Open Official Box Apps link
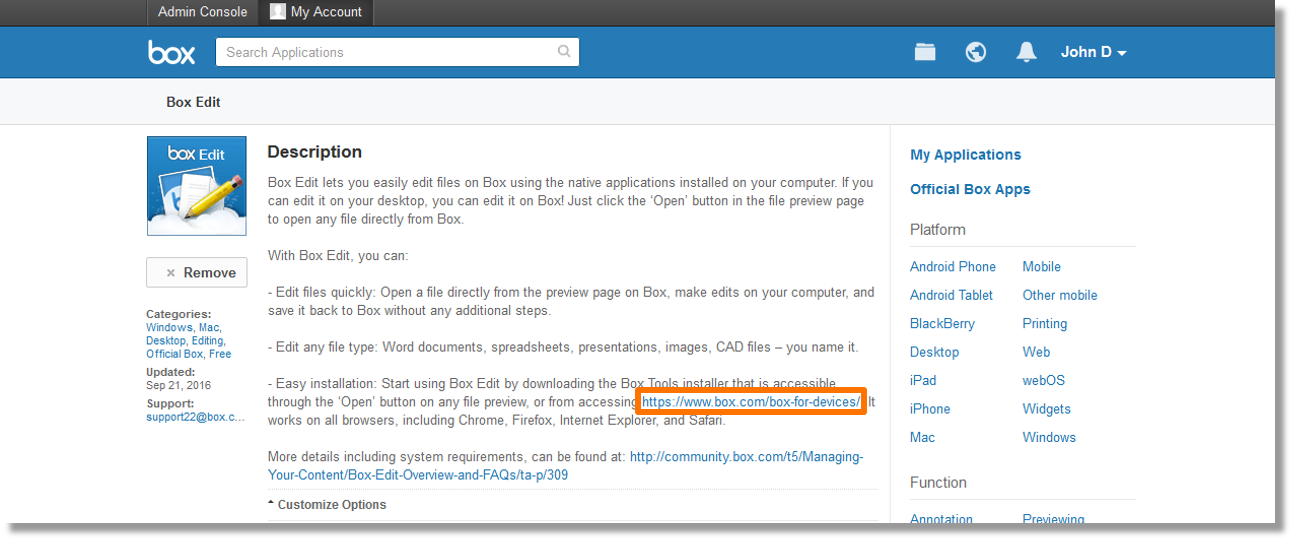 coord(970,189)
